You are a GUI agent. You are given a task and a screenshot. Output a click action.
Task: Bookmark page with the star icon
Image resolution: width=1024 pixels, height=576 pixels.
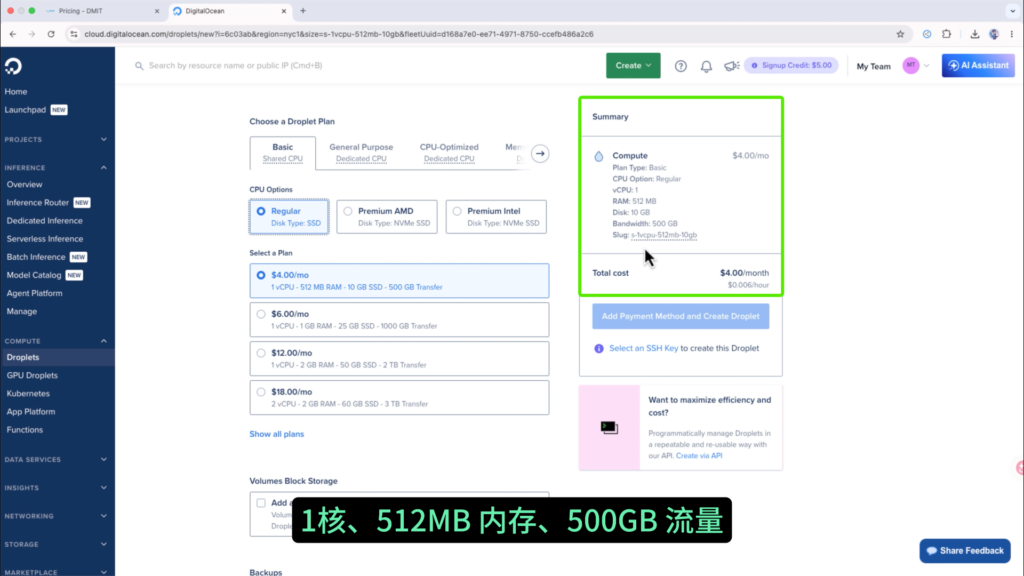900,34
